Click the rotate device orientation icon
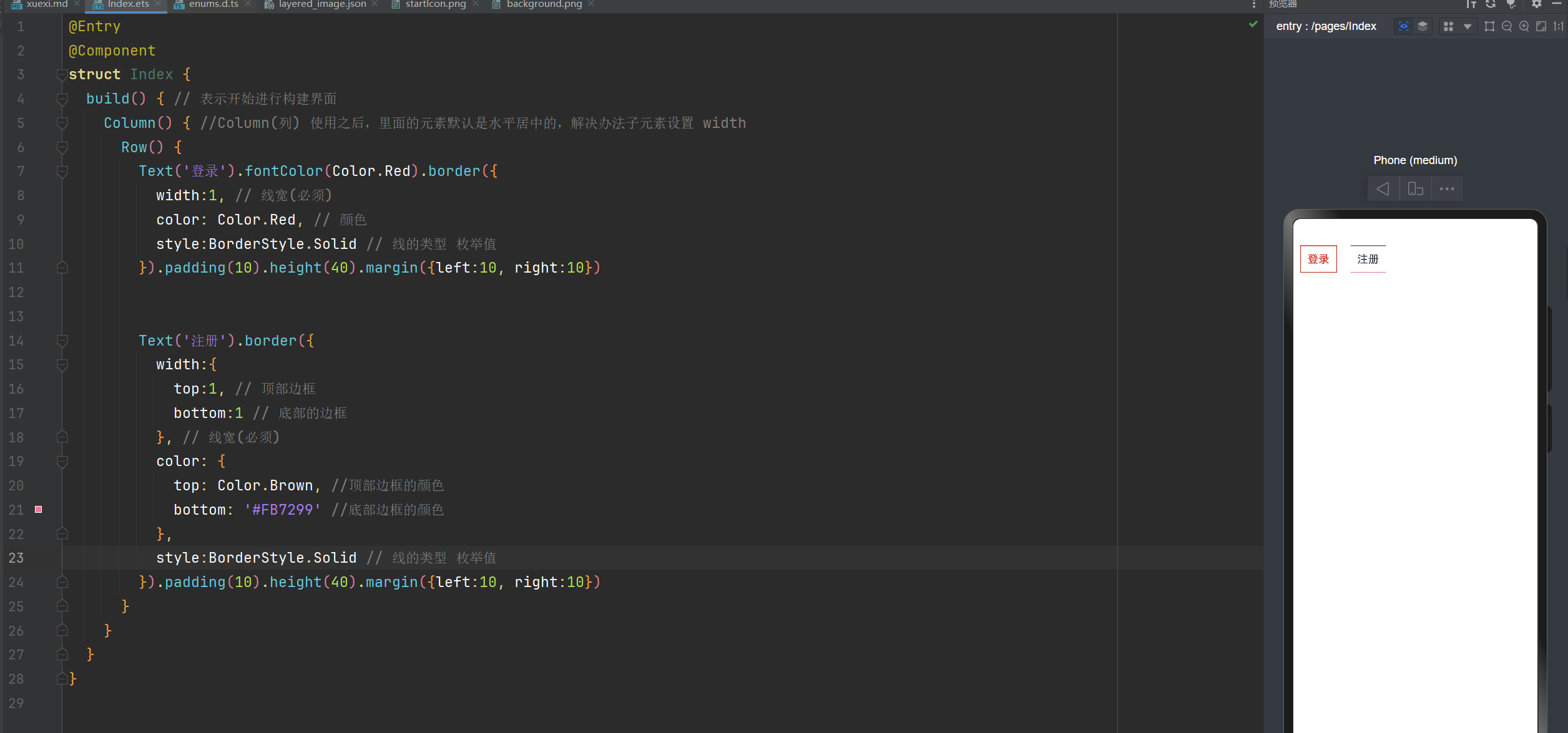 [1415, 188]
